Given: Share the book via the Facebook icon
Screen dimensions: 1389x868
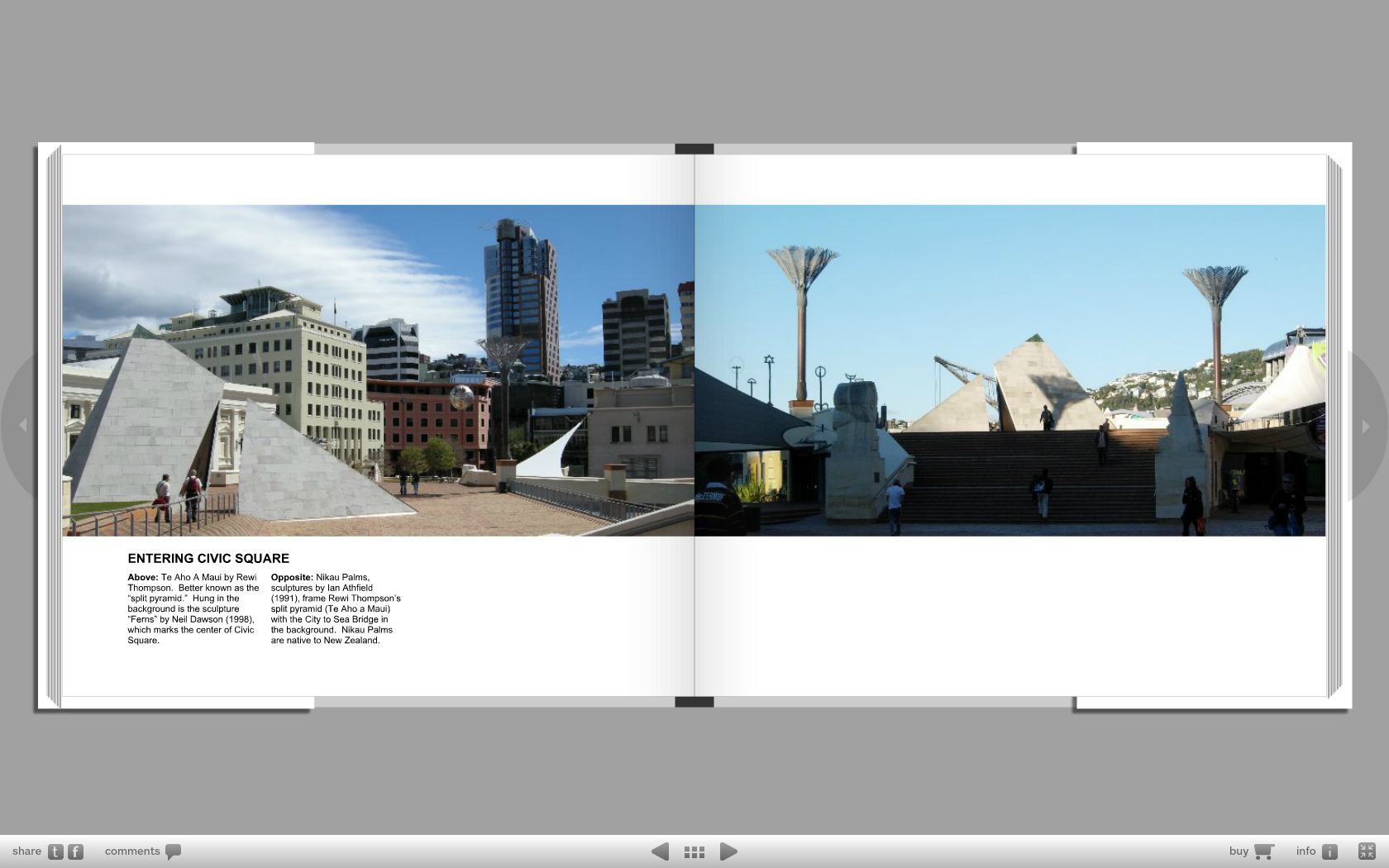Looking at the screenshot, I should click(x=75, y=851).
